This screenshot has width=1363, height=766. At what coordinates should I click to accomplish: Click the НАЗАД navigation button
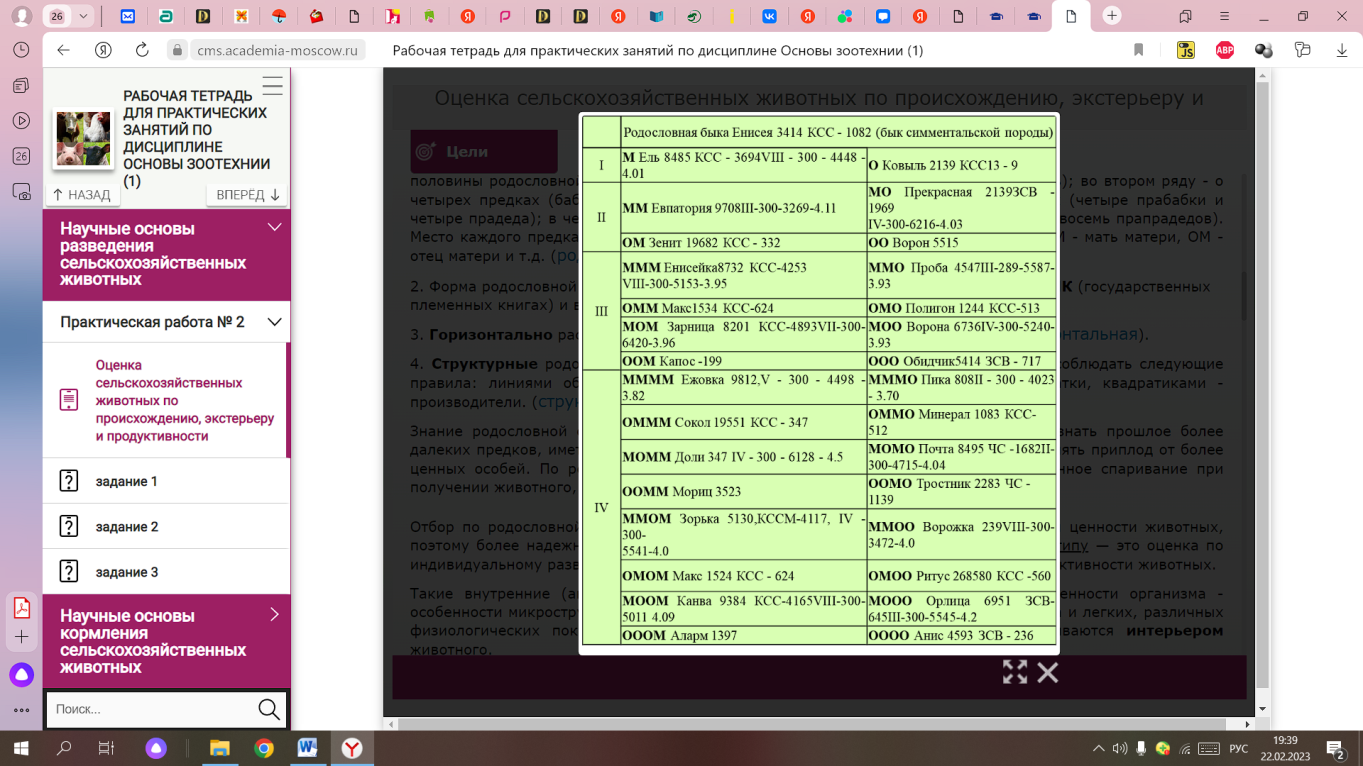[x=82, y=195]
